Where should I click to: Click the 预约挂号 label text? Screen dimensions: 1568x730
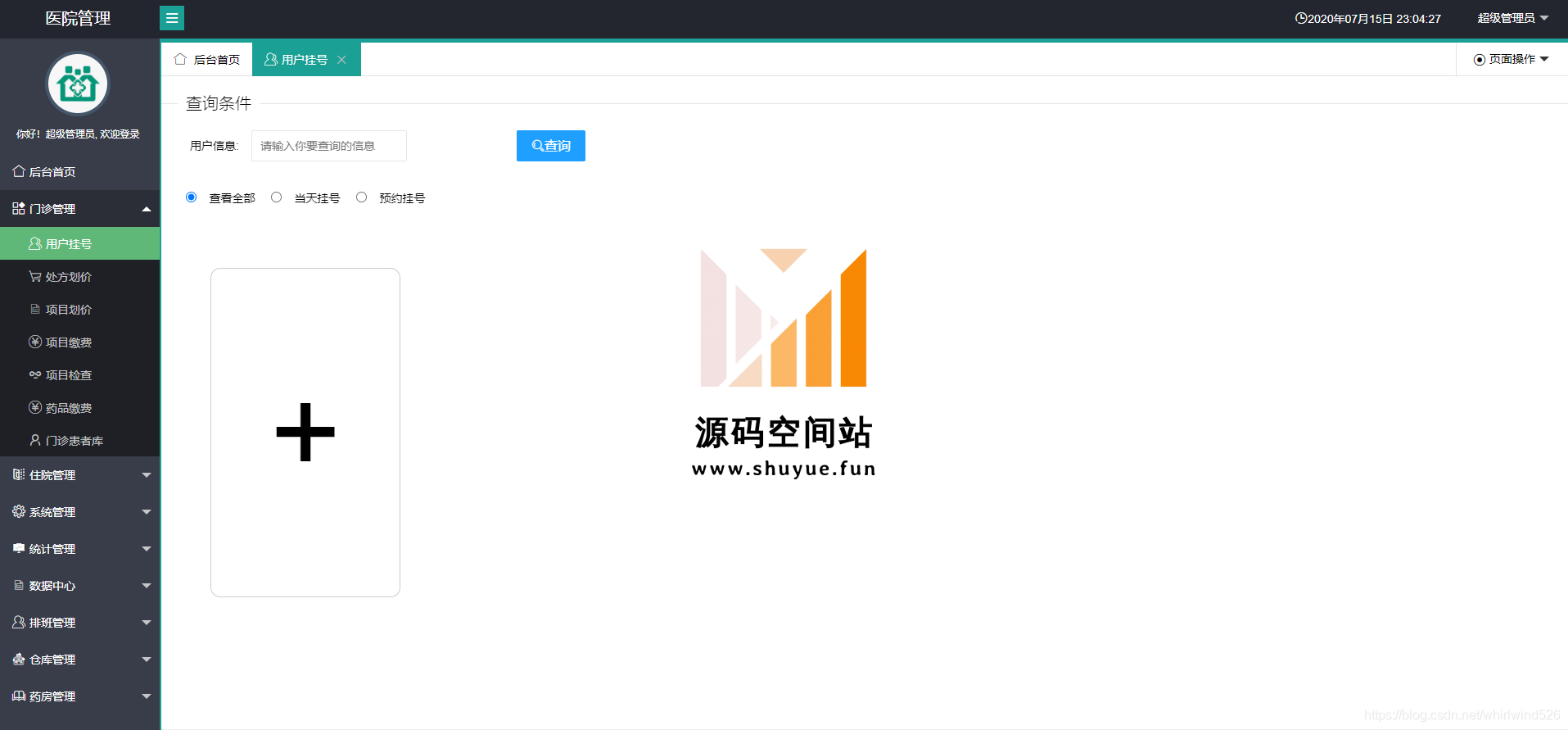[402, 197]
